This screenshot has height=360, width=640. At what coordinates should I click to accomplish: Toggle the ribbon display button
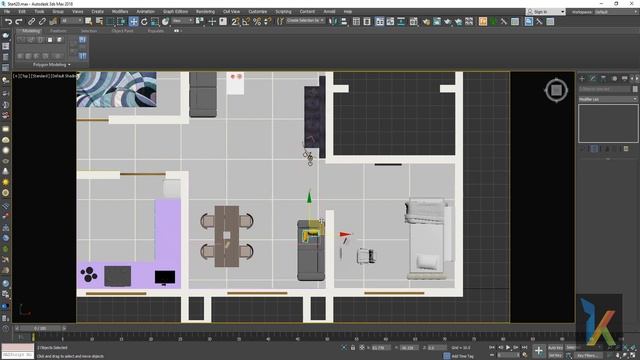pyautogui.click(x=380, y=21)
